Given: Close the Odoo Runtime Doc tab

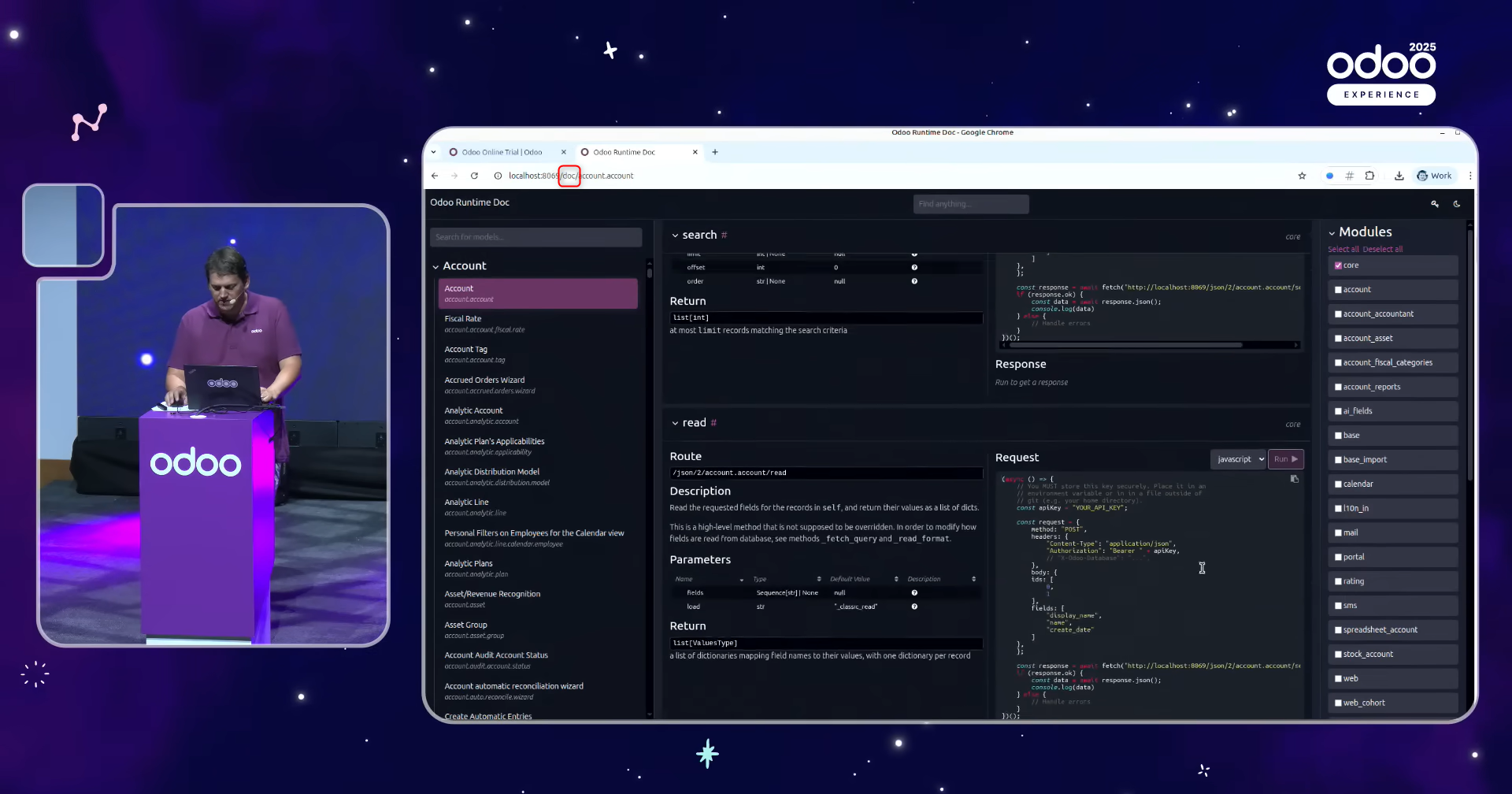Looking at the screenshot, I should pos(695,152).
